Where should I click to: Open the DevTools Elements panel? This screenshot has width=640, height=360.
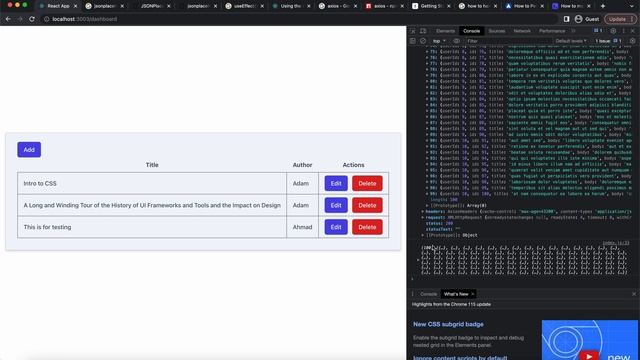(x=445, y=31)
